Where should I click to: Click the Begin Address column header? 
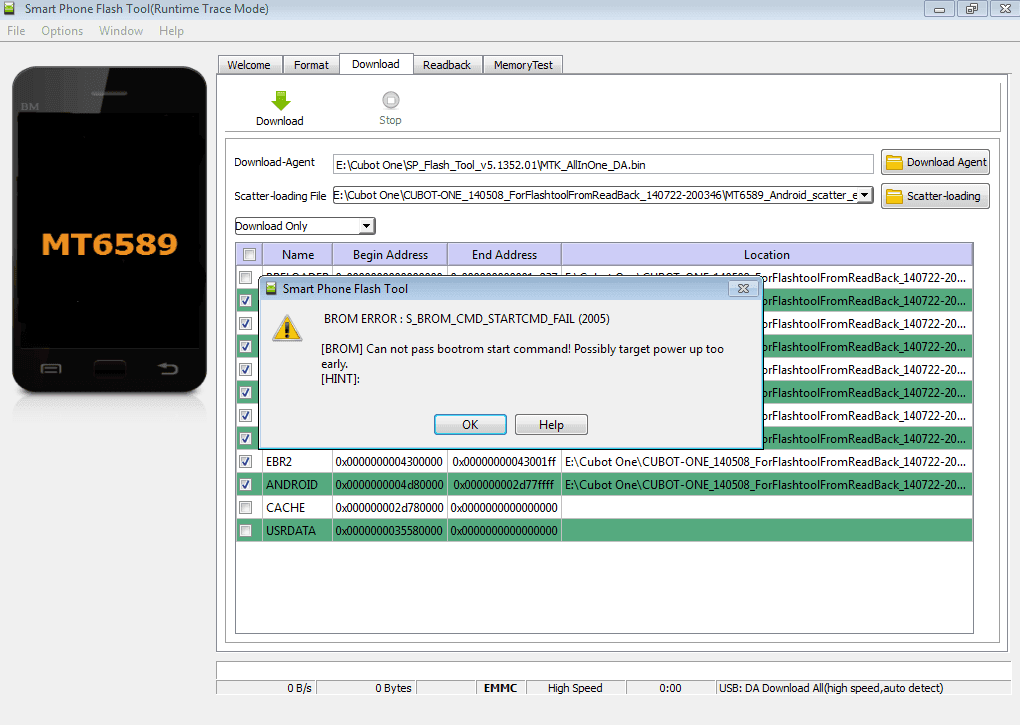[x=390, y=255]
